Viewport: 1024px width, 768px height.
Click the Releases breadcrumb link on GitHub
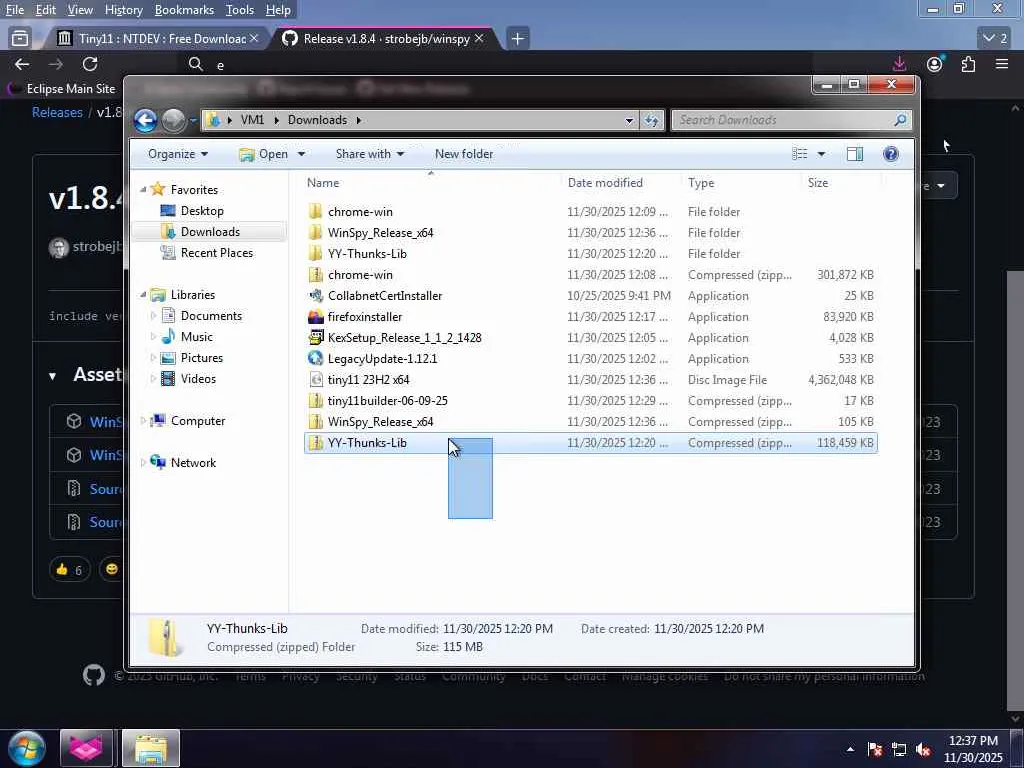[x=57, y=112]
